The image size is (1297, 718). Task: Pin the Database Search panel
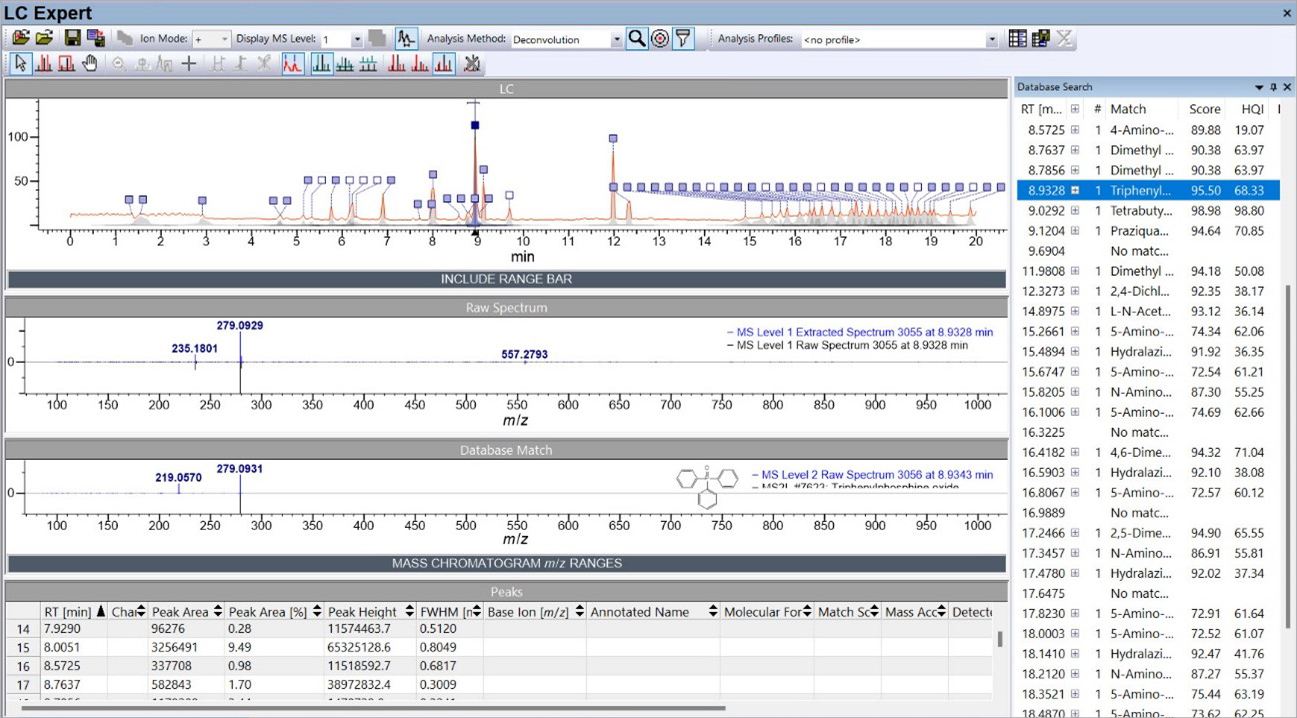pyautogui.click(x=1273, y=87)
